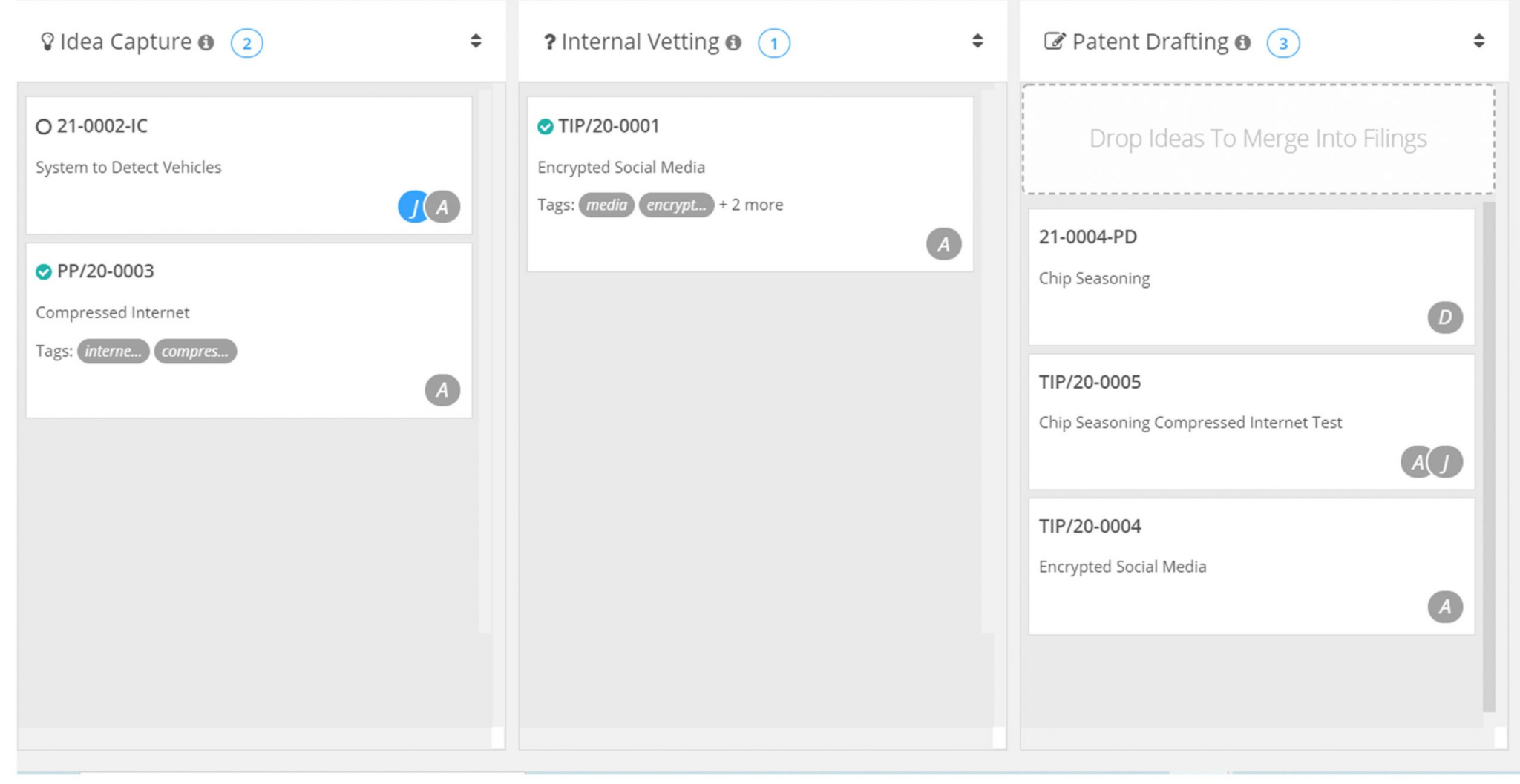Expand the + 2 more tags on TIP/20-0001
Image resolution: width=1520 pixels, height=784 pixels.
tap(751, 205)
